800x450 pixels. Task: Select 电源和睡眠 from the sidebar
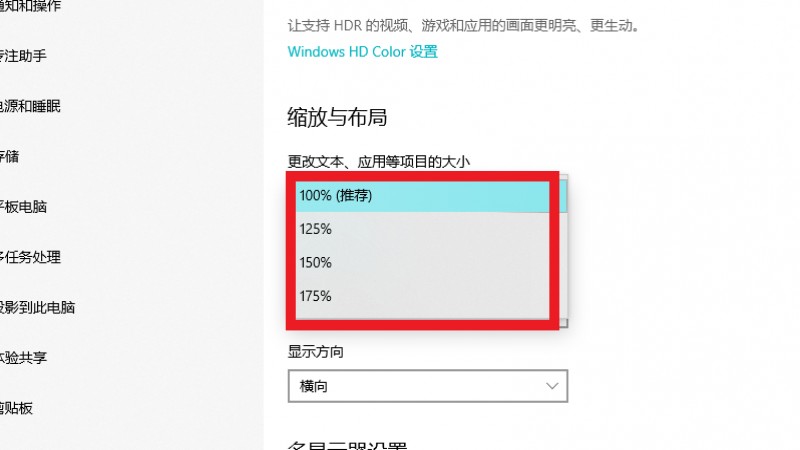point(30,106)
